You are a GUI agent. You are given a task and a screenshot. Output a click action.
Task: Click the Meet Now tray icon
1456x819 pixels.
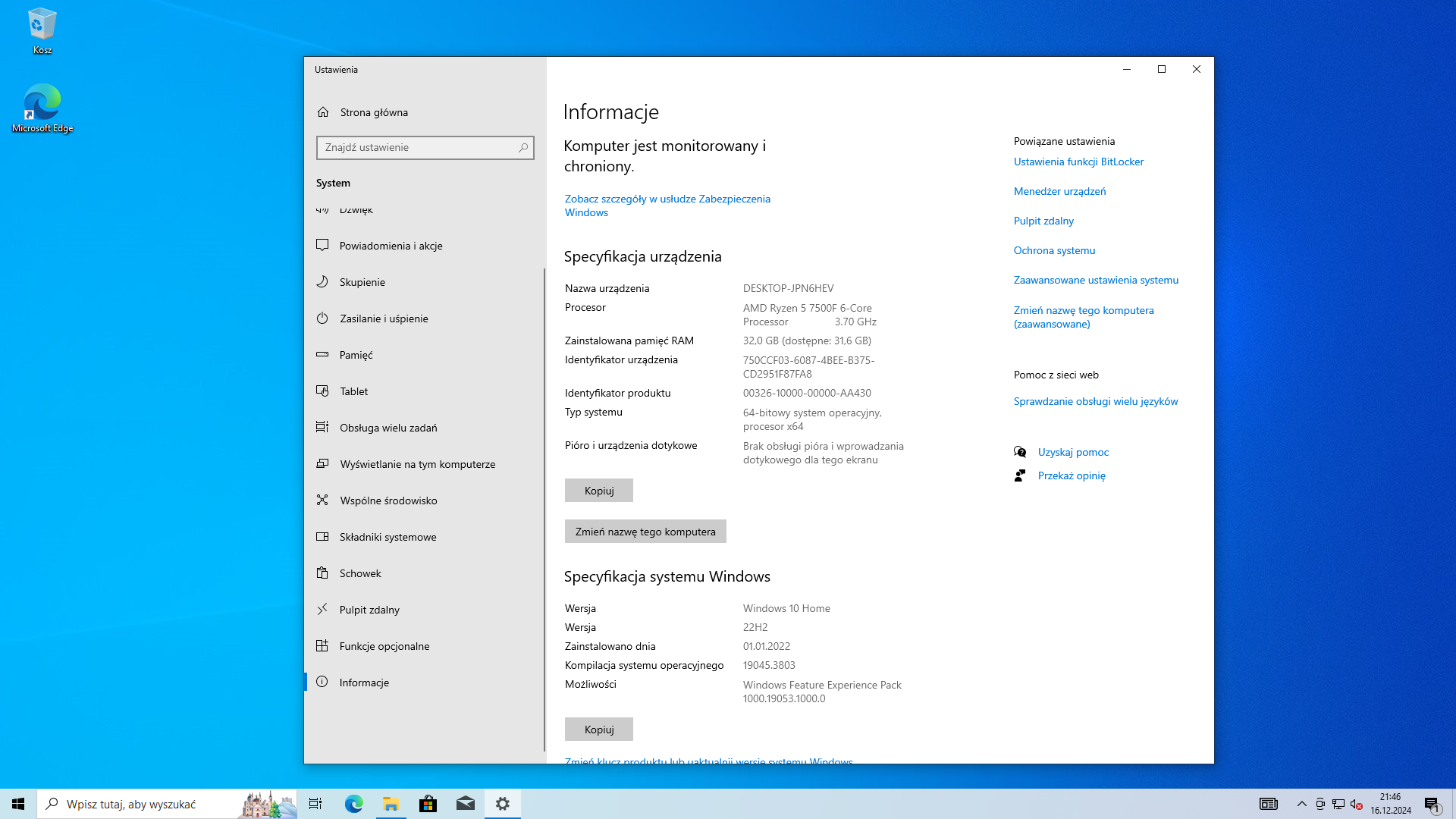tap(1320, 804)
